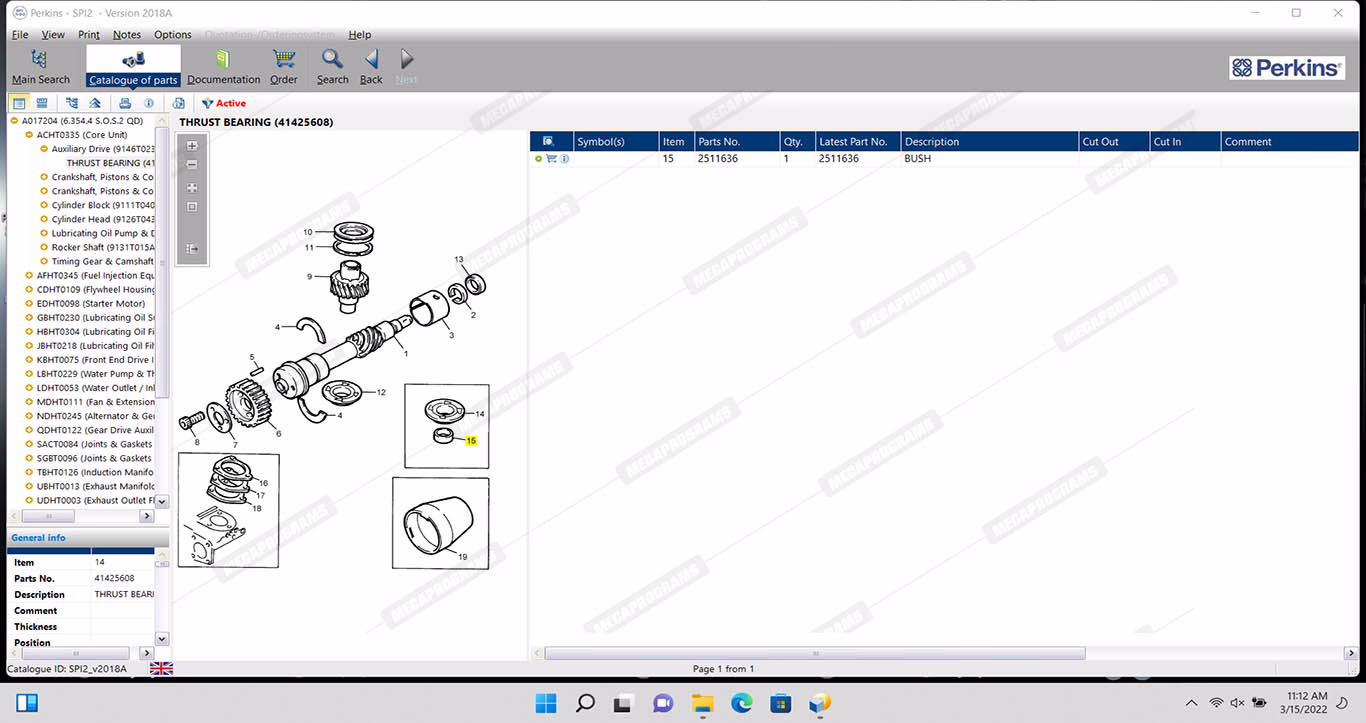Select Timing Gear & Camshaft tree item
This screenshot has width=1366, height=723.
[103, 261]
